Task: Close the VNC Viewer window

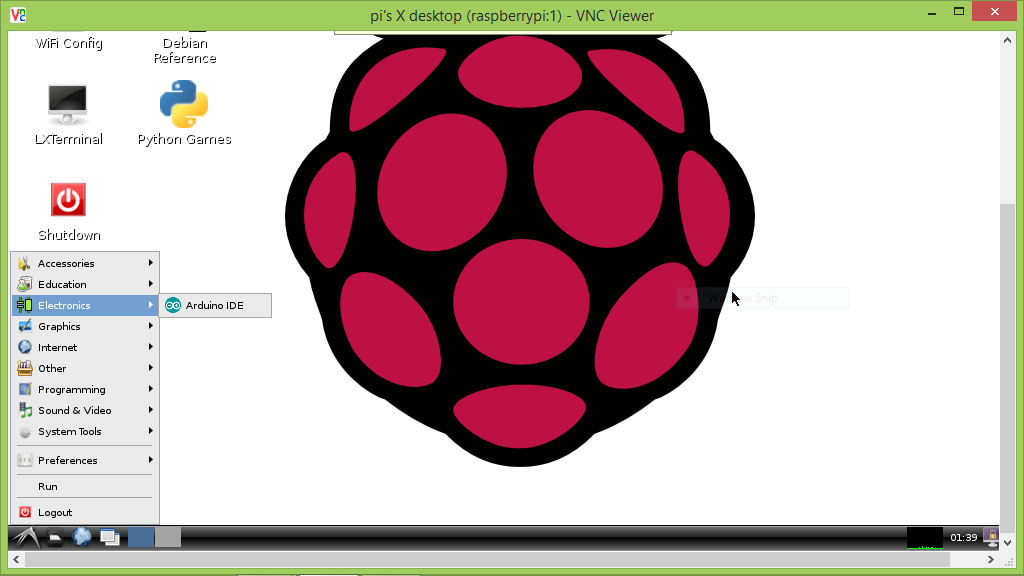Action: 995,12
